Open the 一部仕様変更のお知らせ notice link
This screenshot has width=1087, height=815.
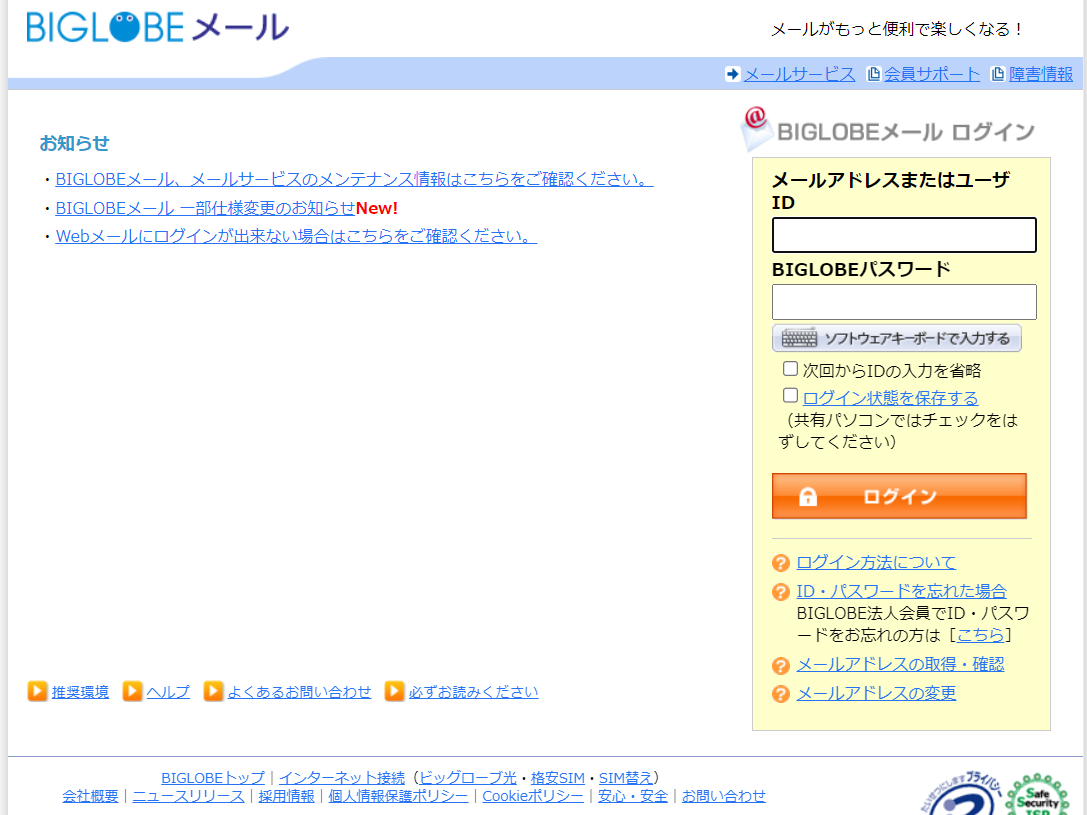point(205,208)
